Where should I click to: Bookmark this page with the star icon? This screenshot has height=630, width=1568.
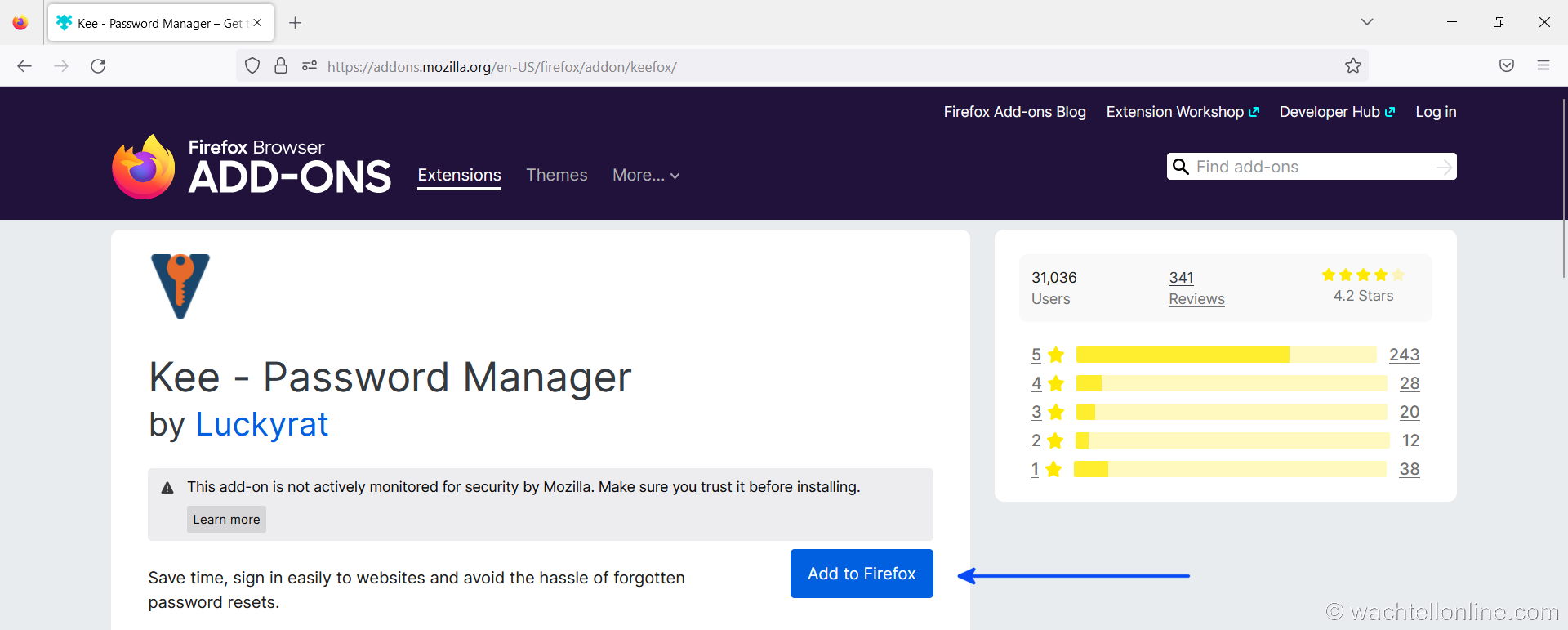pyautogui.click(x=1353, y=66)
